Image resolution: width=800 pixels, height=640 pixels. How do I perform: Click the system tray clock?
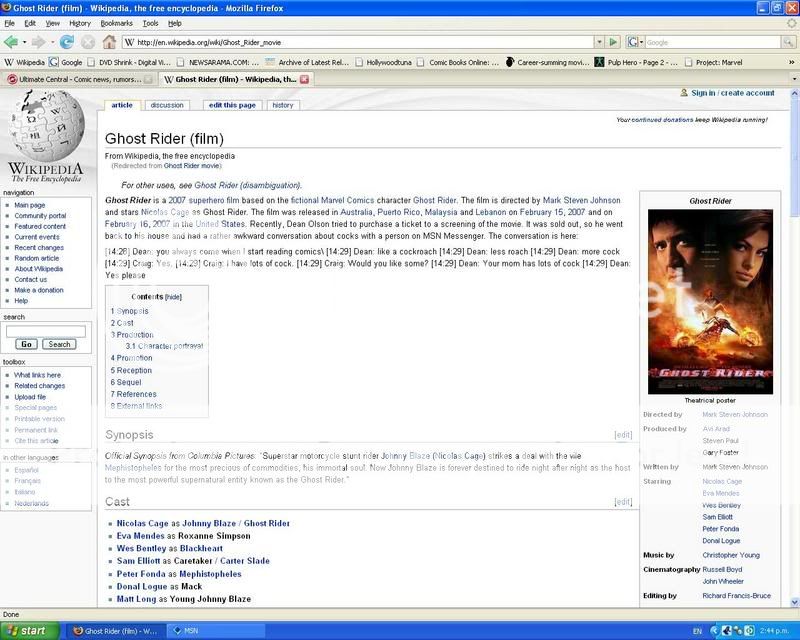click(x=774, y=631)
